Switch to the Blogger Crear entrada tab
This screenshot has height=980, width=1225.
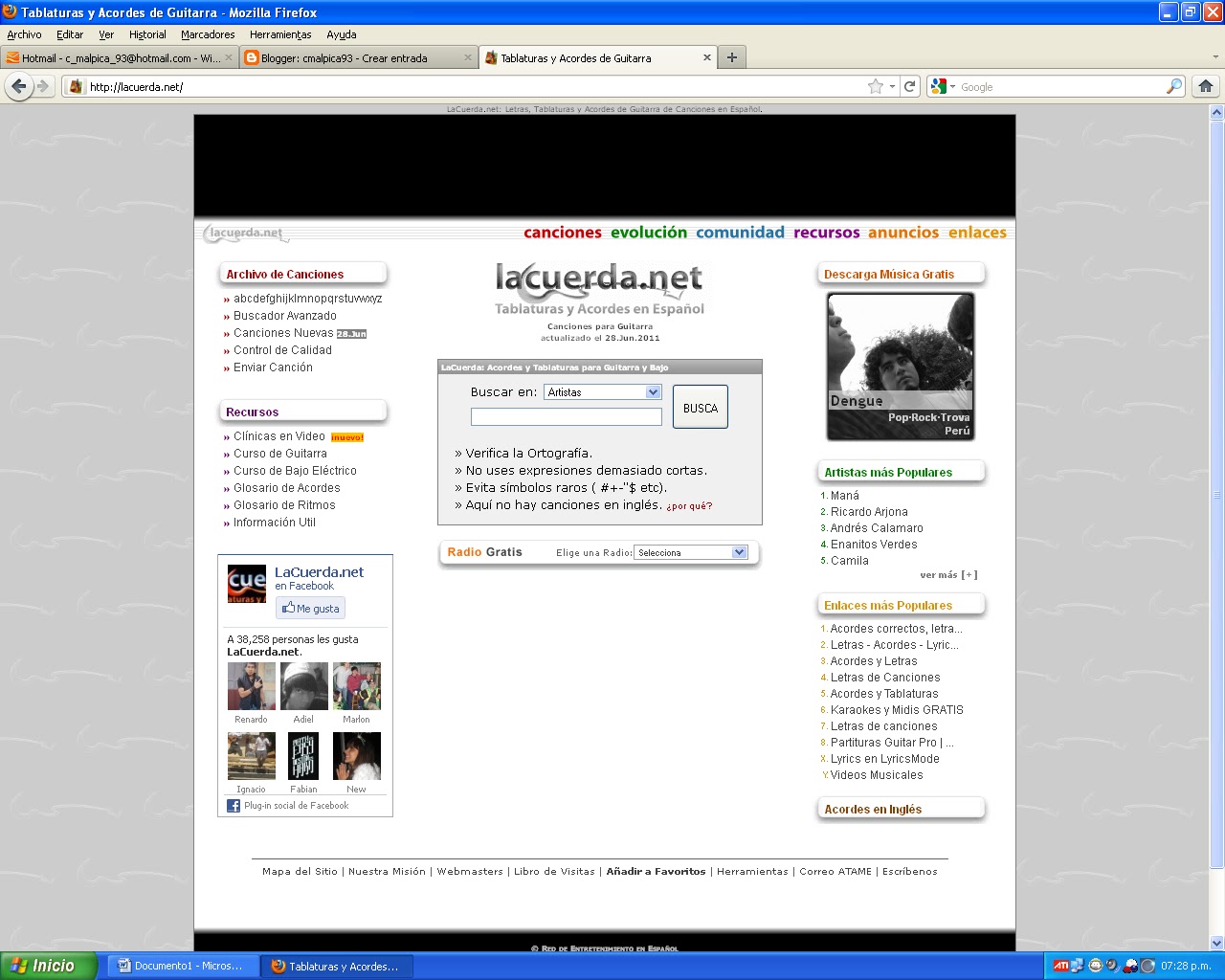[x=358, y=57]
